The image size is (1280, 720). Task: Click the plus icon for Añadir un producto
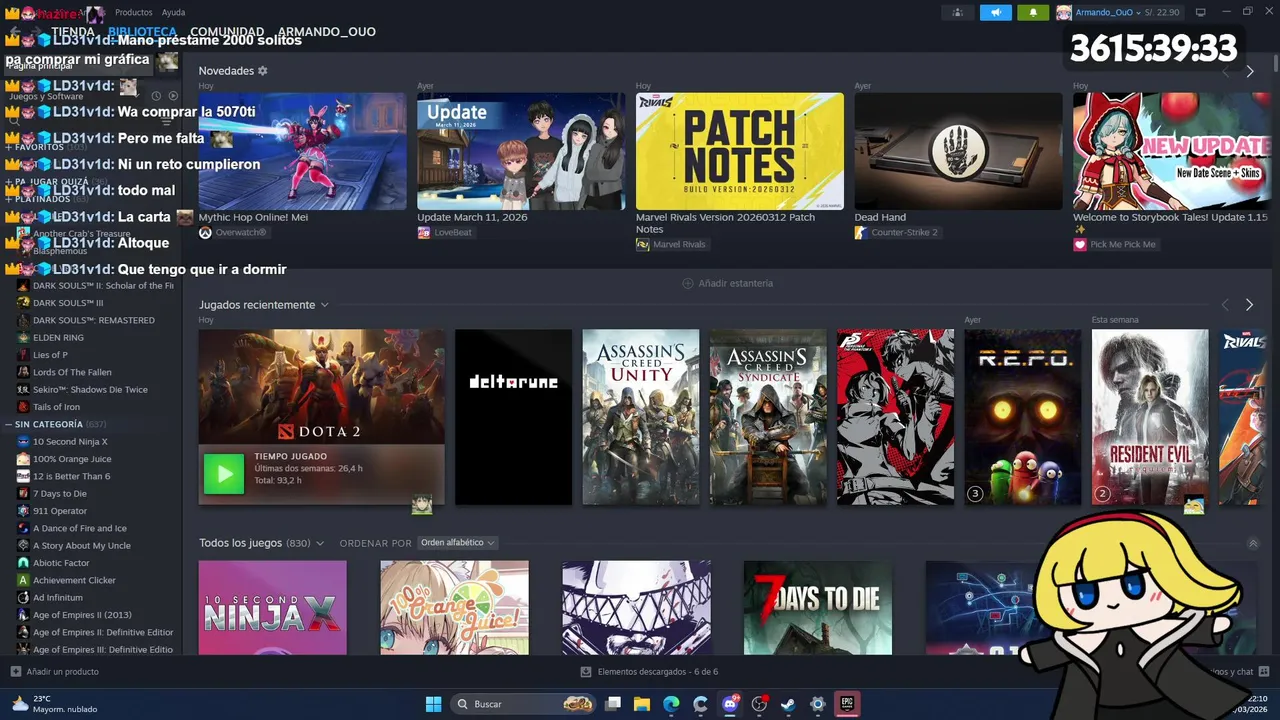(15, 672)
